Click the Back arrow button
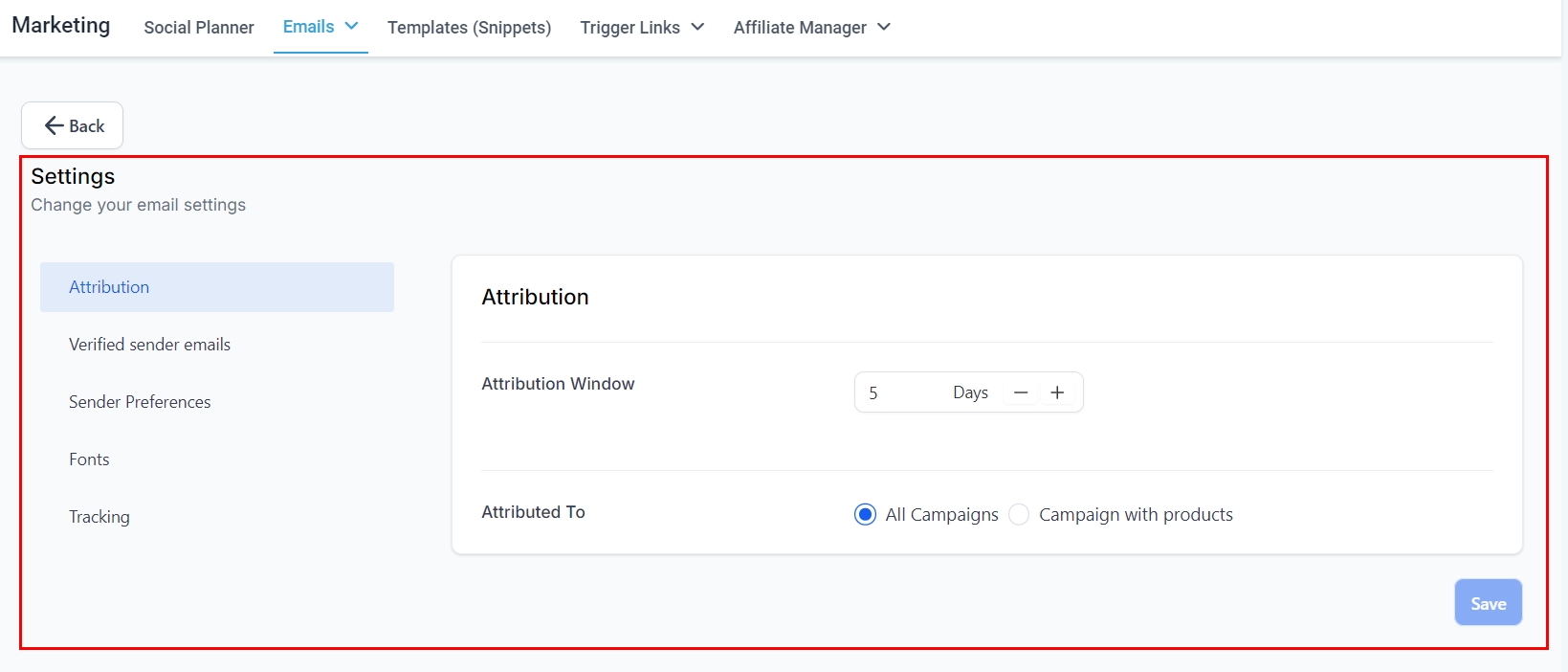 [x=73, y=125]
